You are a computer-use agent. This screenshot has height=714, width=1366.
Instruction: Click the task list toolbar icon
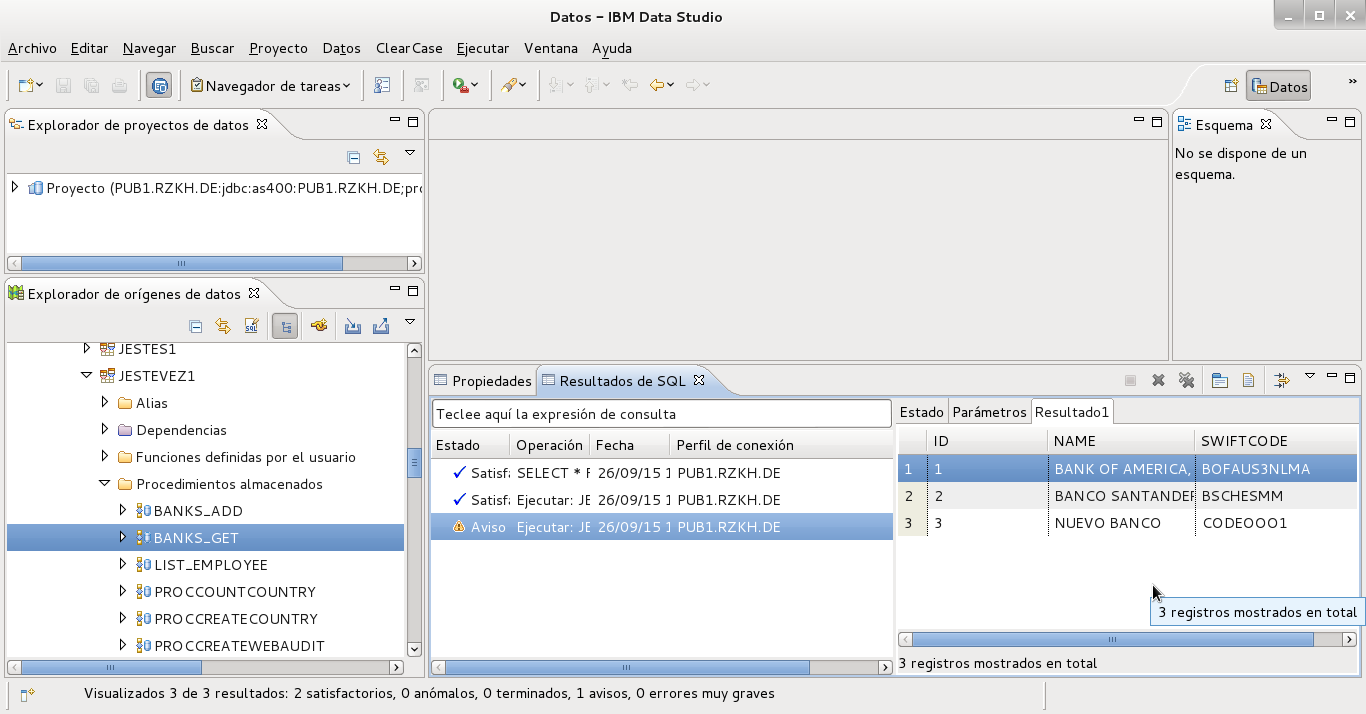[382, 86]
